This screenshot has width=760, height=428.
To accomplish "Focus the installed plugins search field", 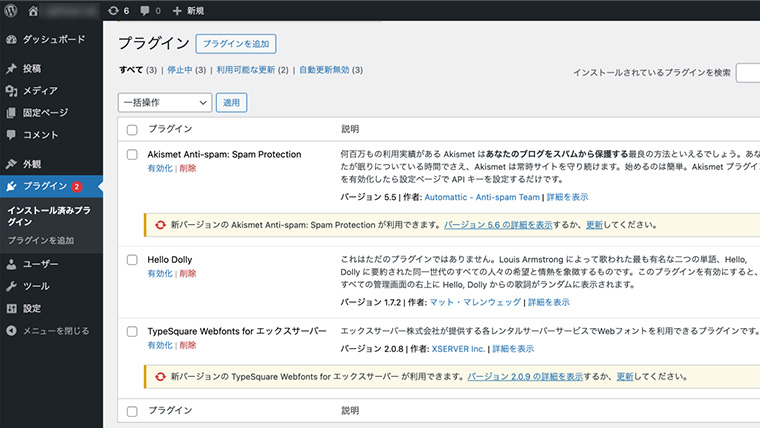I will coord(748,73).
